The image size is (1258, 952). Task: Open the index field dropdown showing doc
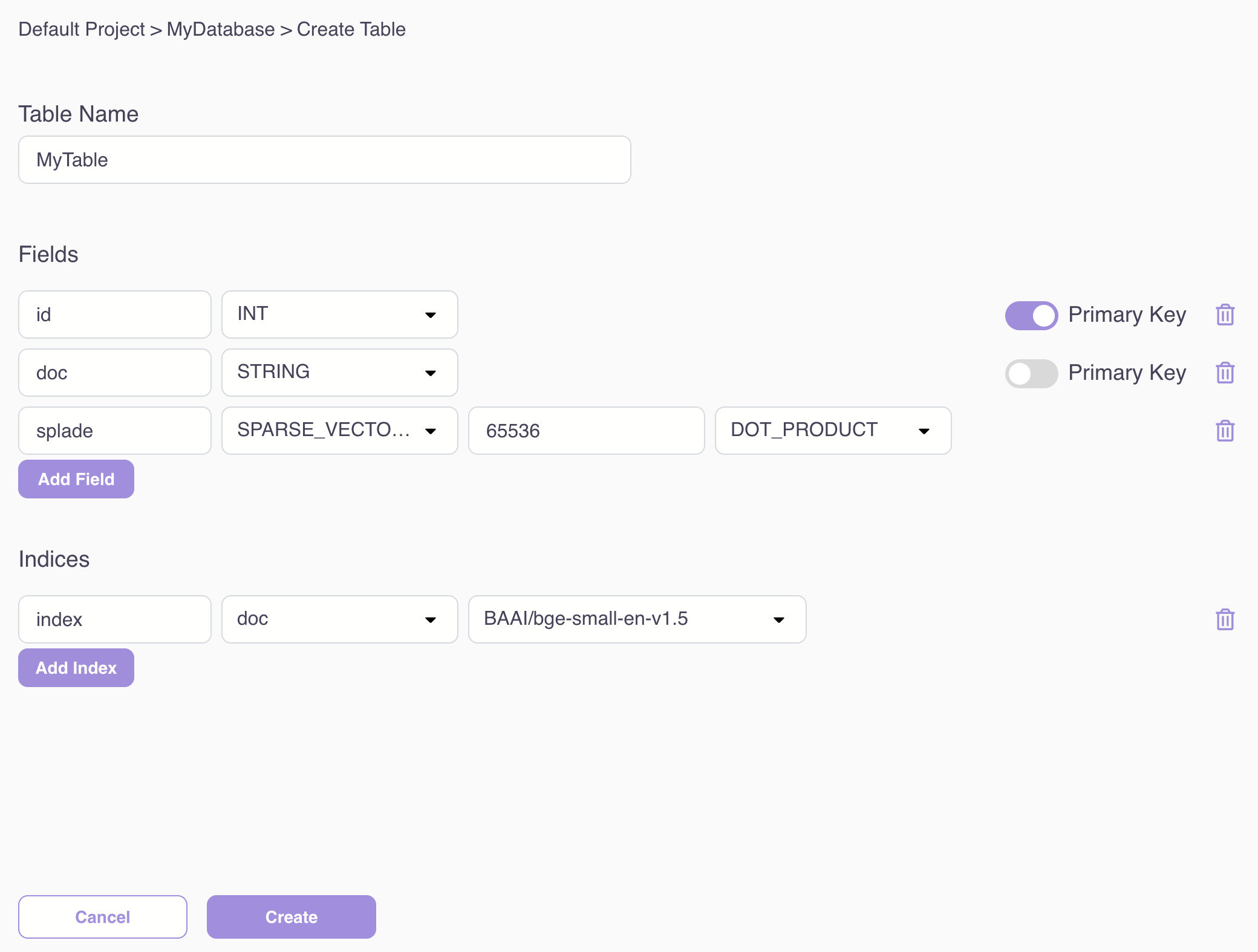pyautogui.click(x=339, y=619)
